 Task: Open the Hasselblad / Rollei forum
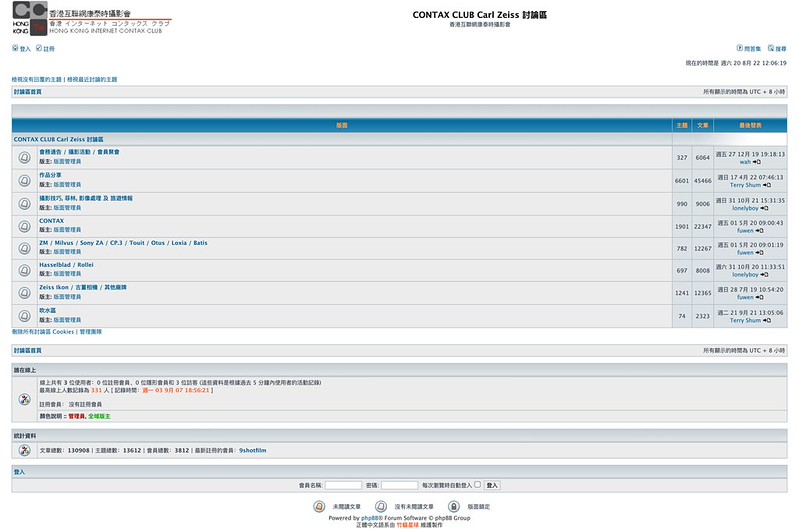click(66, 264)
